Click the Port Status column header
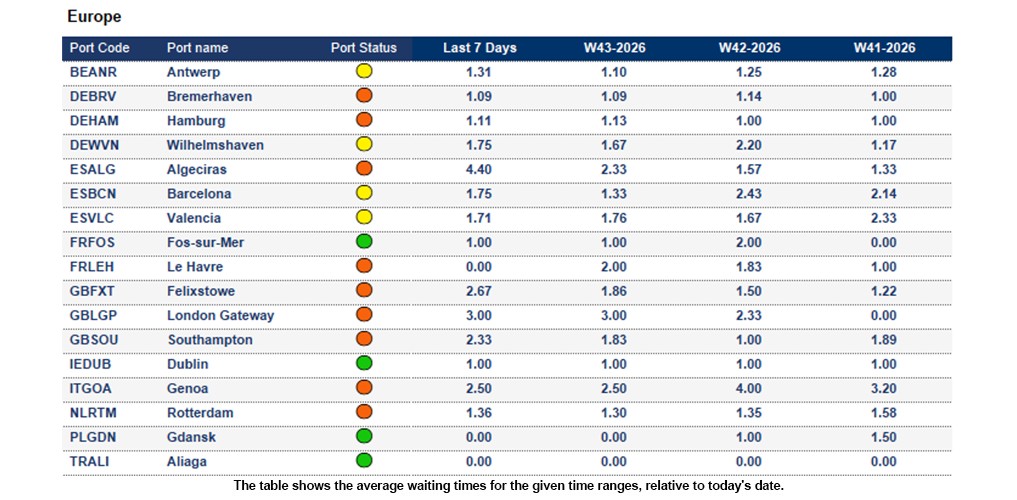The image size is (1017, 500). click(363, 48)
